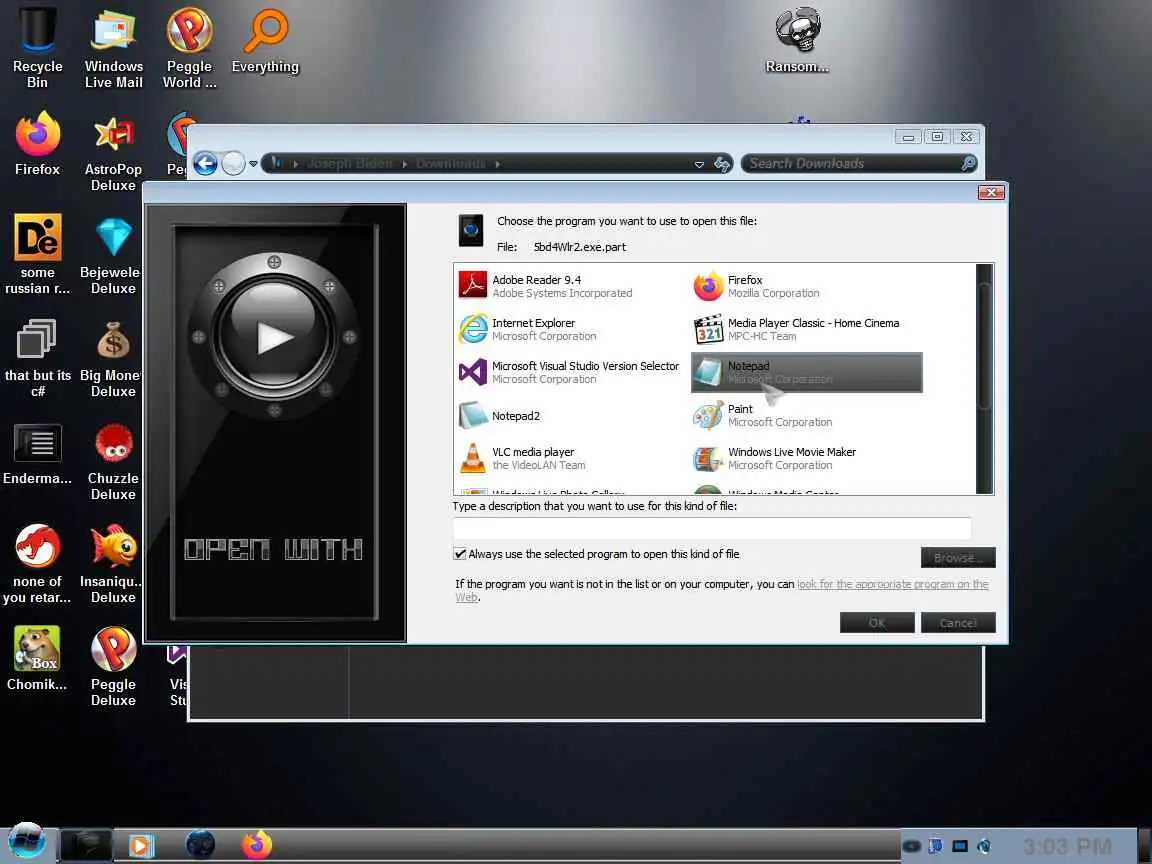Screen dimensions: 1152x864
Task: Select the Enderma... desktop icon
Action: [x=37, y=453]
